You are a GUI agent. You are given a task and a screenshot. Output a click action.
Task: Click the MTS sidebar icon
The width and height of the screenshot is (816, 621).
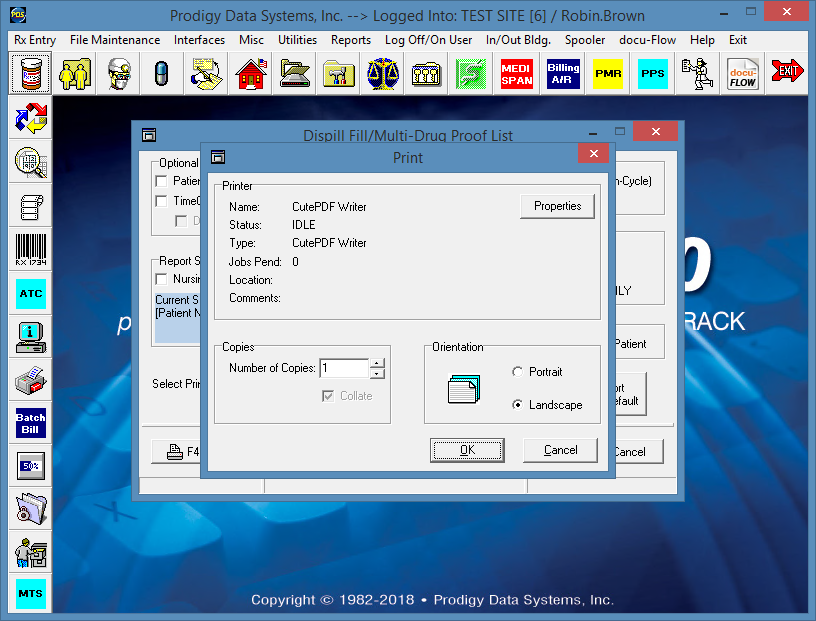(x=31, y=594)
